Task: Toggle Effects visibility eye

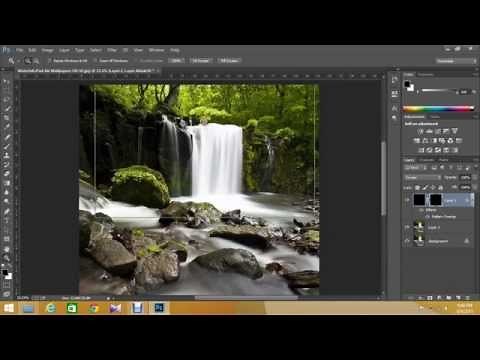Action: pyautogui.click(x=421, y=210)
